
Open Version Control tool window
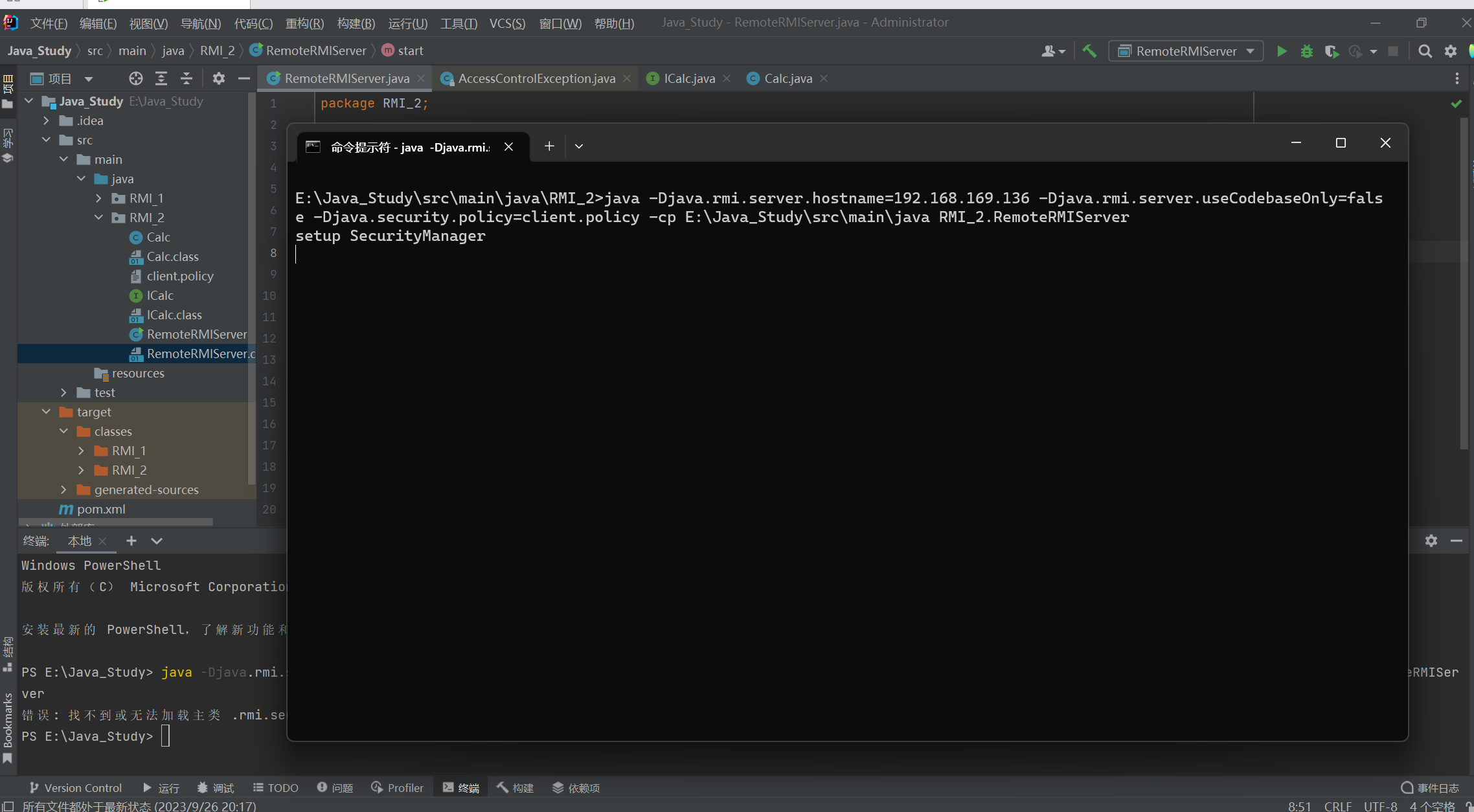point(76,788)
